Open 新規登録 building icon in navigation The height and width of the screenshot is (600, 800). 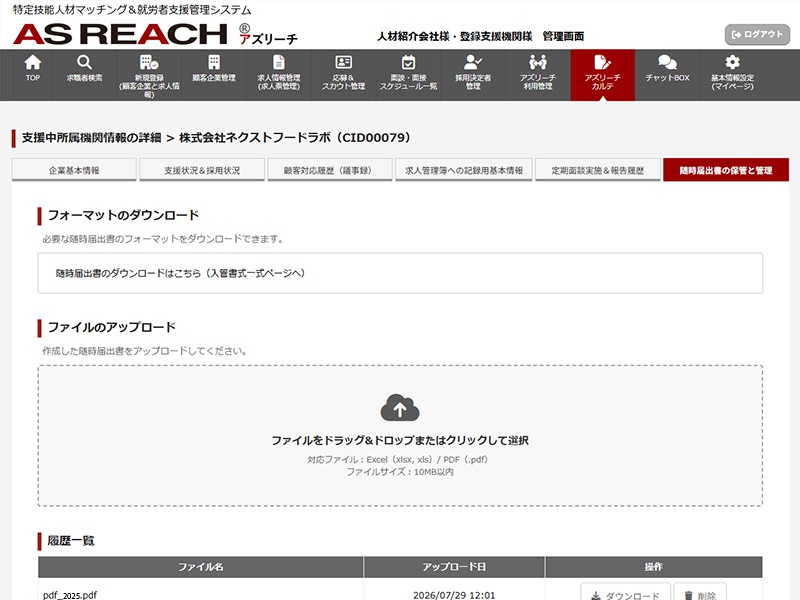click(x=149, y=62)
